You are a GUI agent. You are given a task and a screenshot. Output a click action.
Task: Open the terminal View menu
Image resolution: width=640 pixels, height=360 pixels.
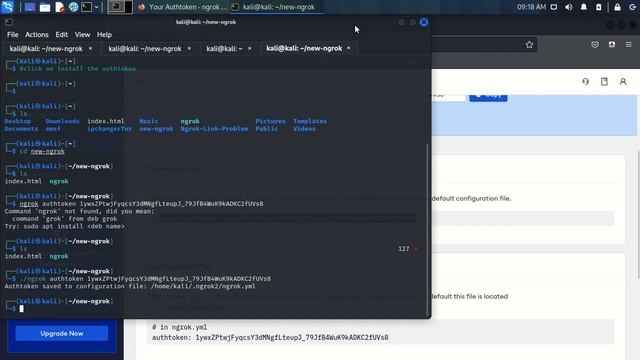pyautogui.click(x=82, y=35)
